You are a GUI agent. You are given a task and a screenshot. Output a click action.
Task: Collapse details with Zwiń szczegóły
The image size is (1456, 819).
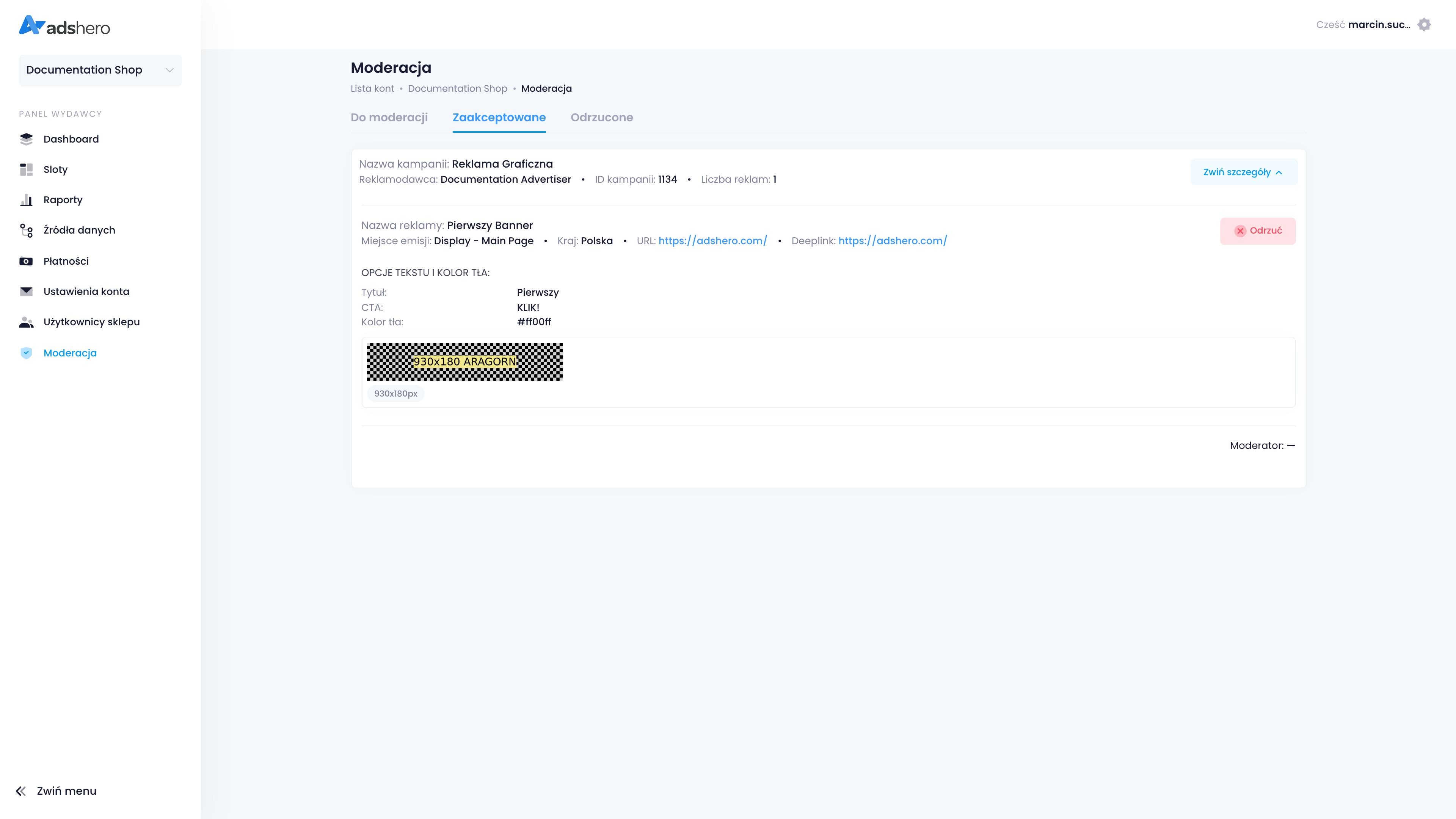(x=1243, y=172)
